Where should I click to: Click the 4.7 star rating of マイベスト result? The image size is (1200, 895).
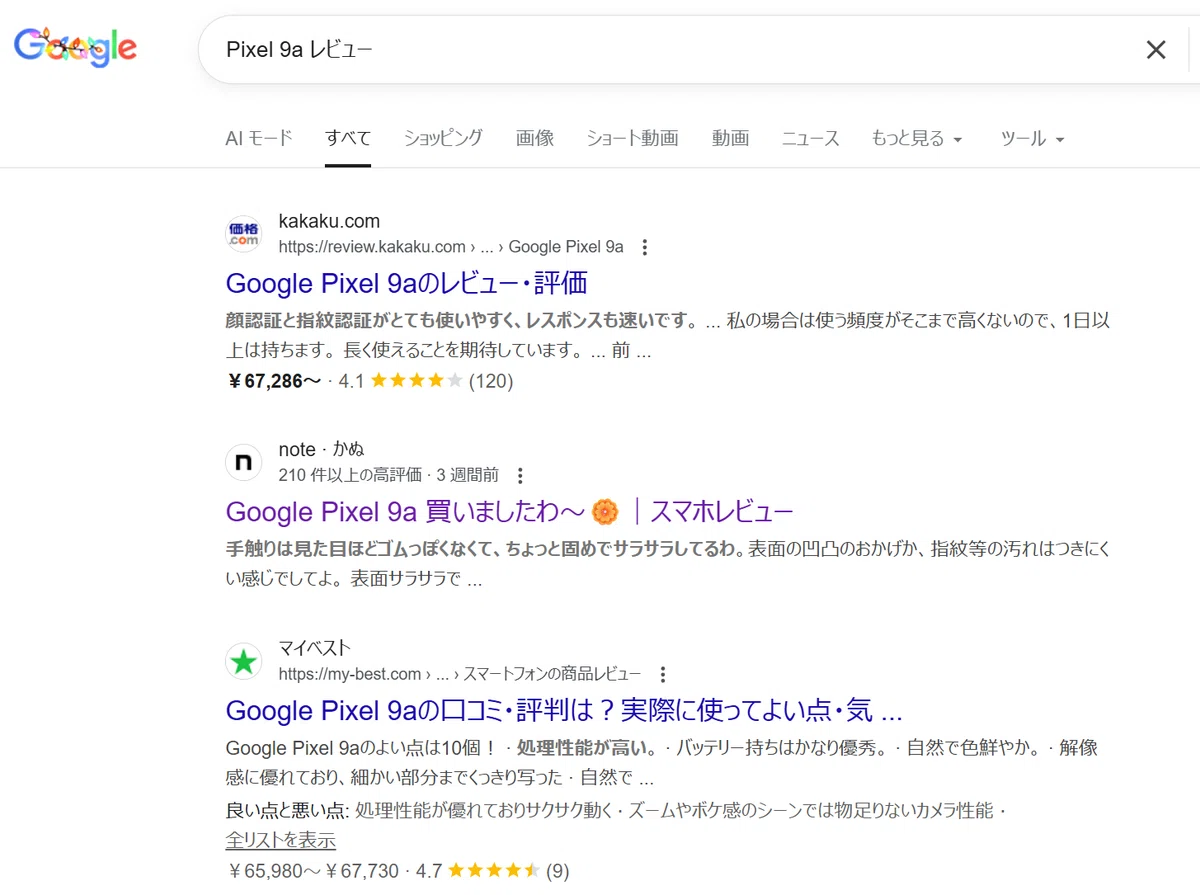pyautogui.click(x=492, y=871)
